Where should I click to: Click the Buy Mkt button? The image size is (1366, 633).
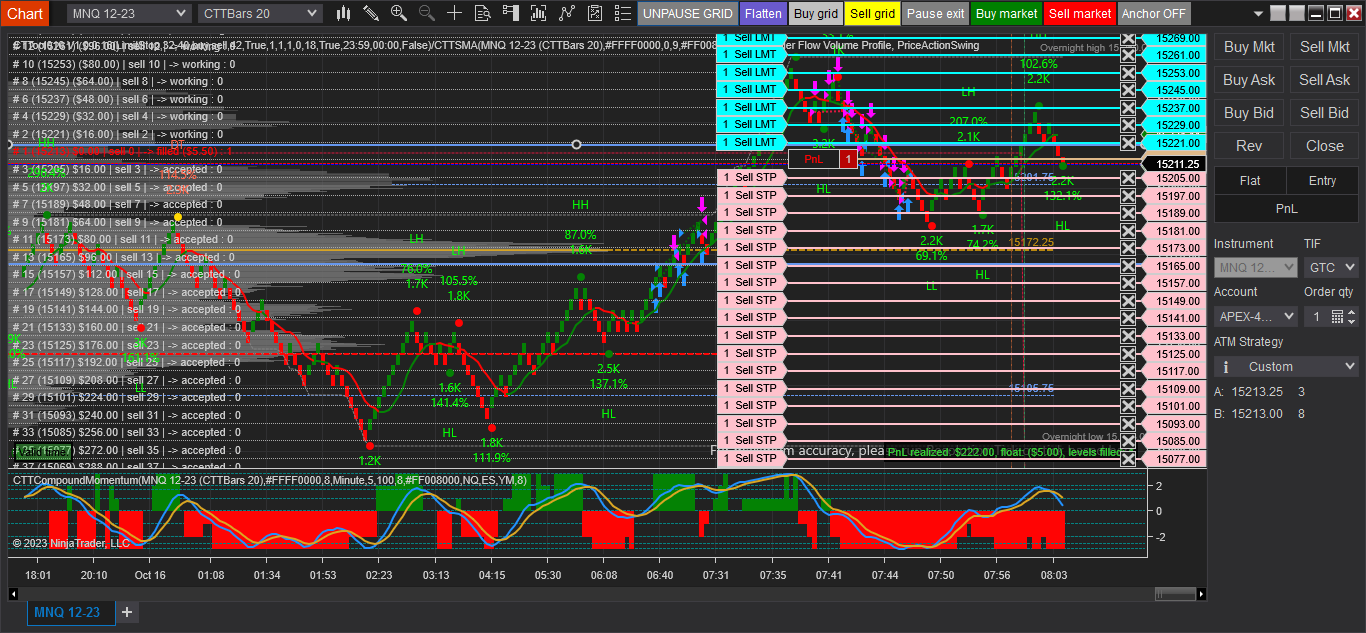click(1249, 47)
